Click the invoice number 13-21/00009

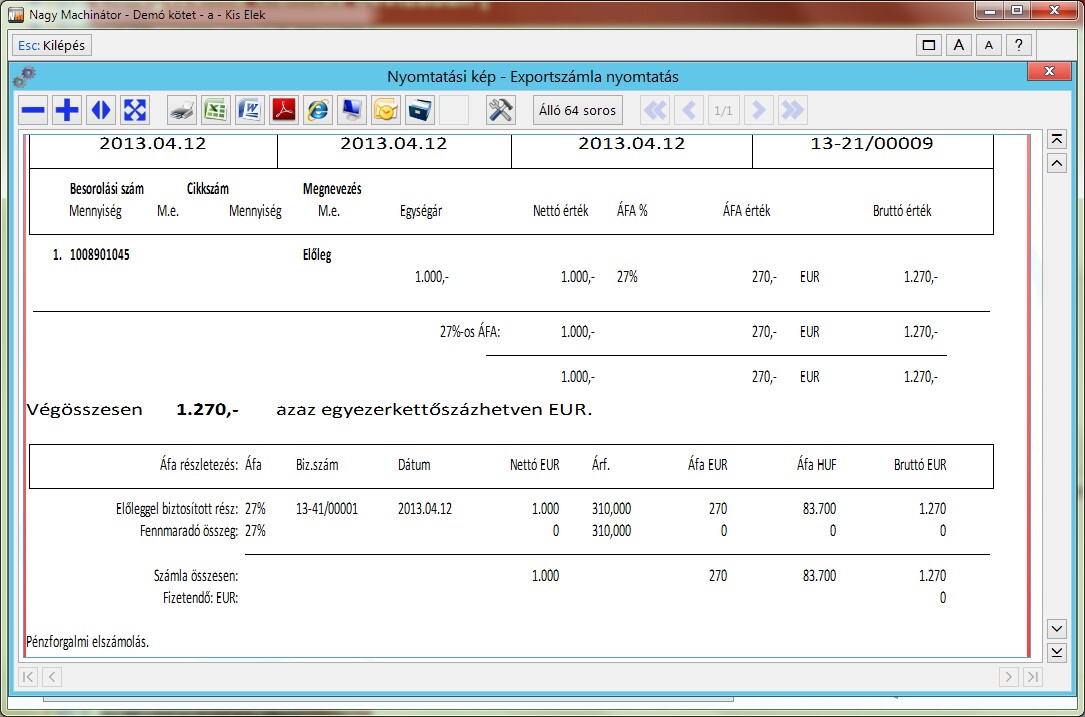tap(872, 144)
